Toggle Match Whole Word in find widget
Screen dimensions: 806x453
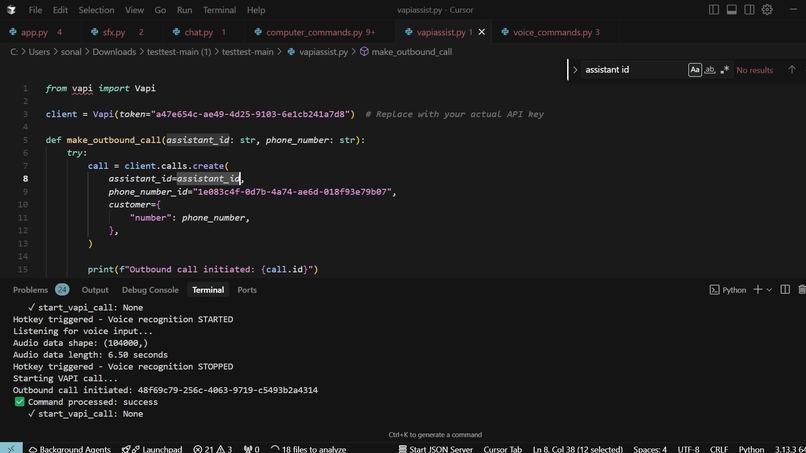[x=709, y=69]
